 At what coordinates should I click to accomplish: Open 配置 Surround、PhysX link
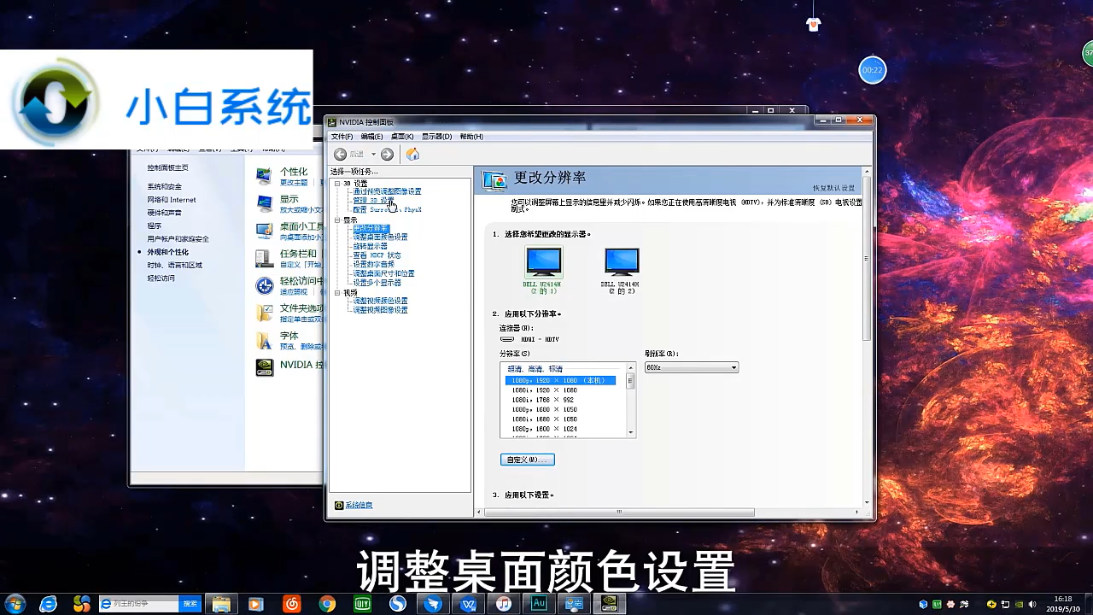point(387,209)
